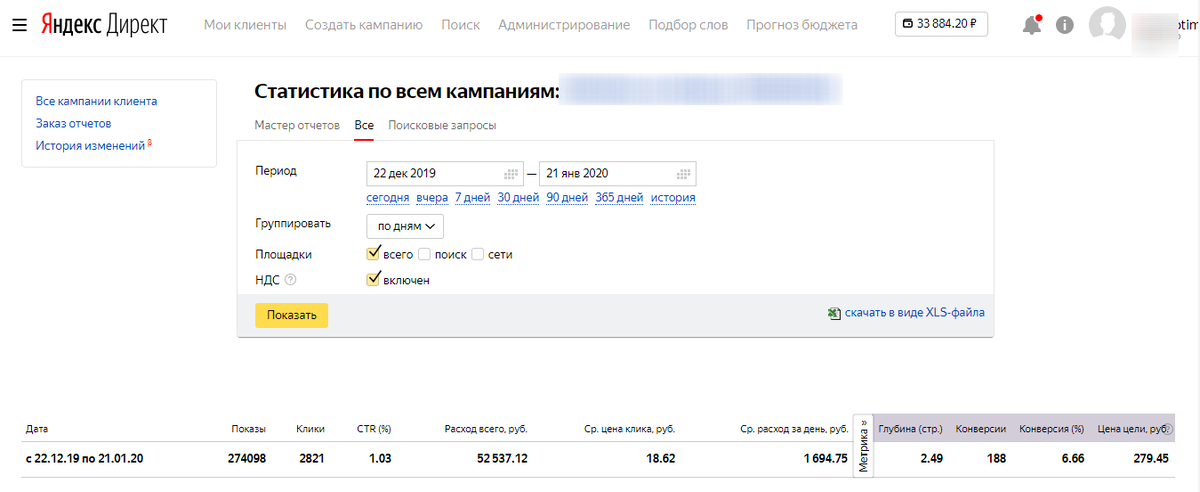Click the 33 884.20 ₽ balance button
Viewport: 1200px width, 492px height.
[x=941, y=24]
